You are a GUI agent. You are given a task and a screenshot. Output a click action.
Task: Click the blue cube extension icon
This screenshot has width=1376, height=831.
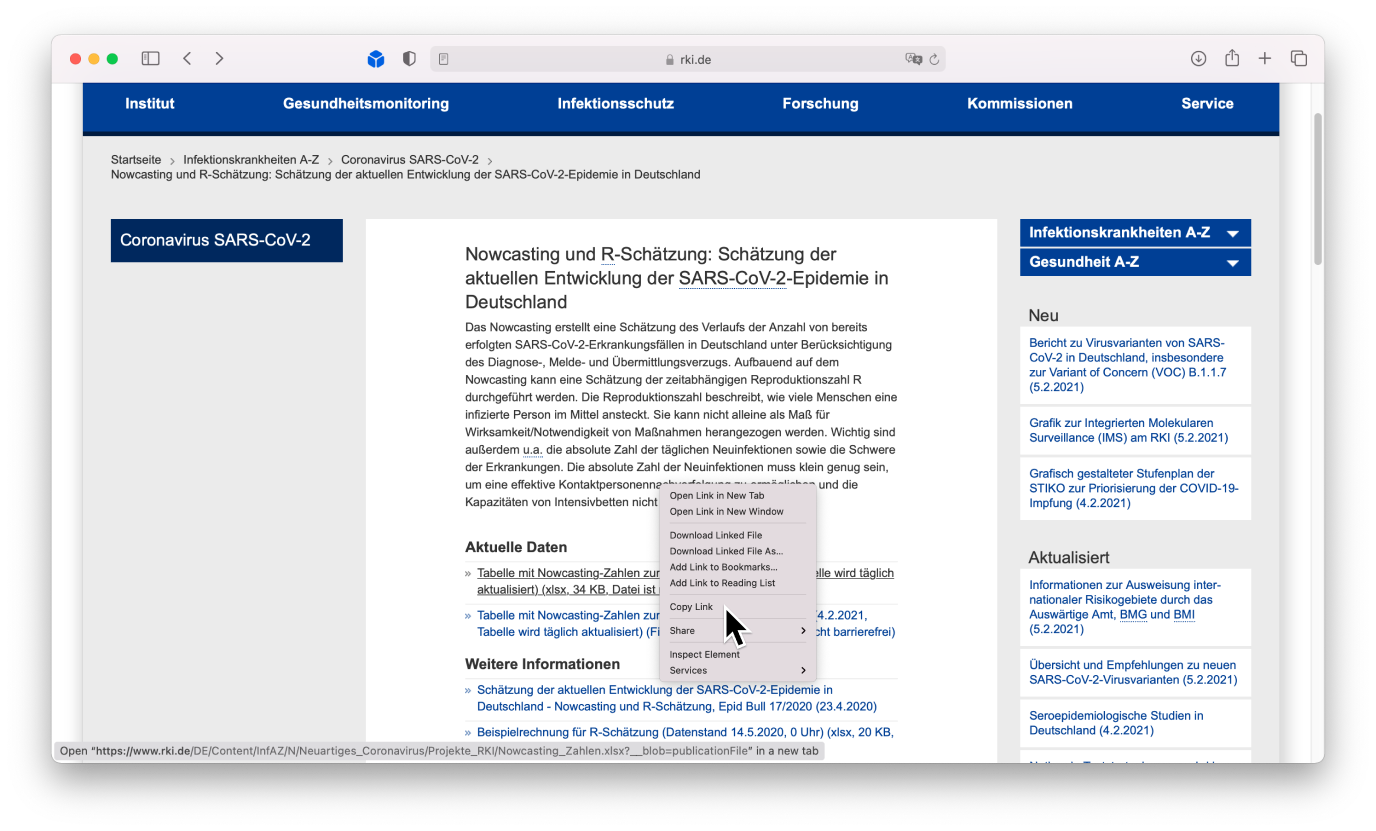[x=376, y=59]
